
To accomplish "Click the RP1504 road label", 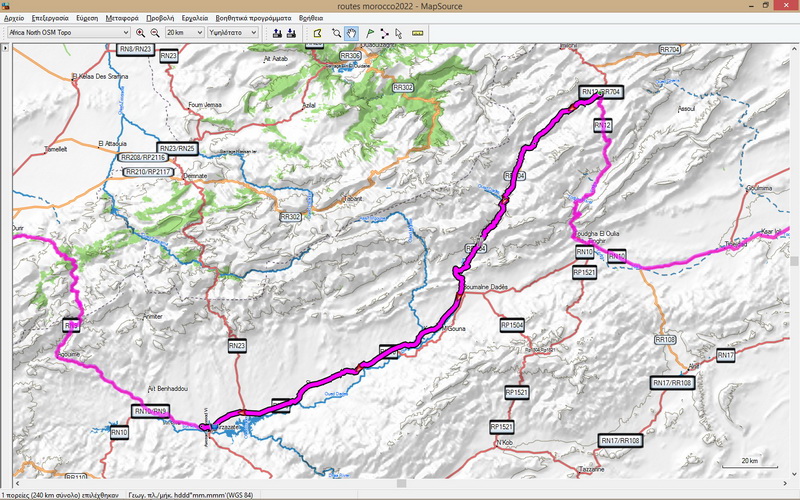I will click(512, 325).
